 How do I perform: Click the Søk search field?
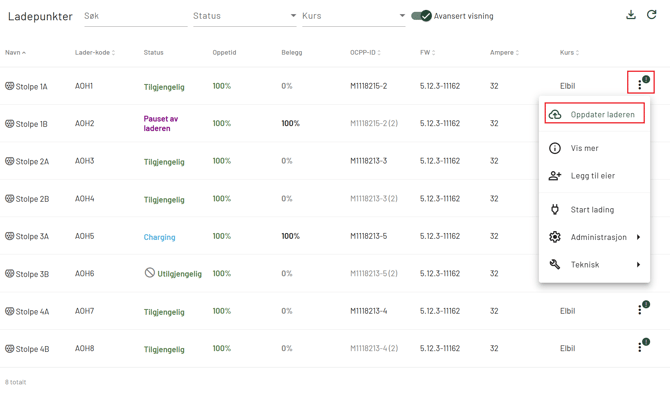point(134,16)
